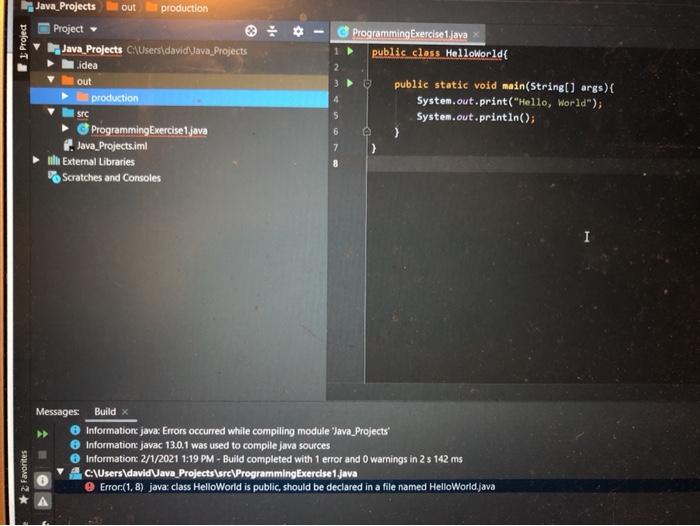The width and height of the screenshot is (700, 526).
Task: Collapse the src folder arrow
Action: coord(51,112)
